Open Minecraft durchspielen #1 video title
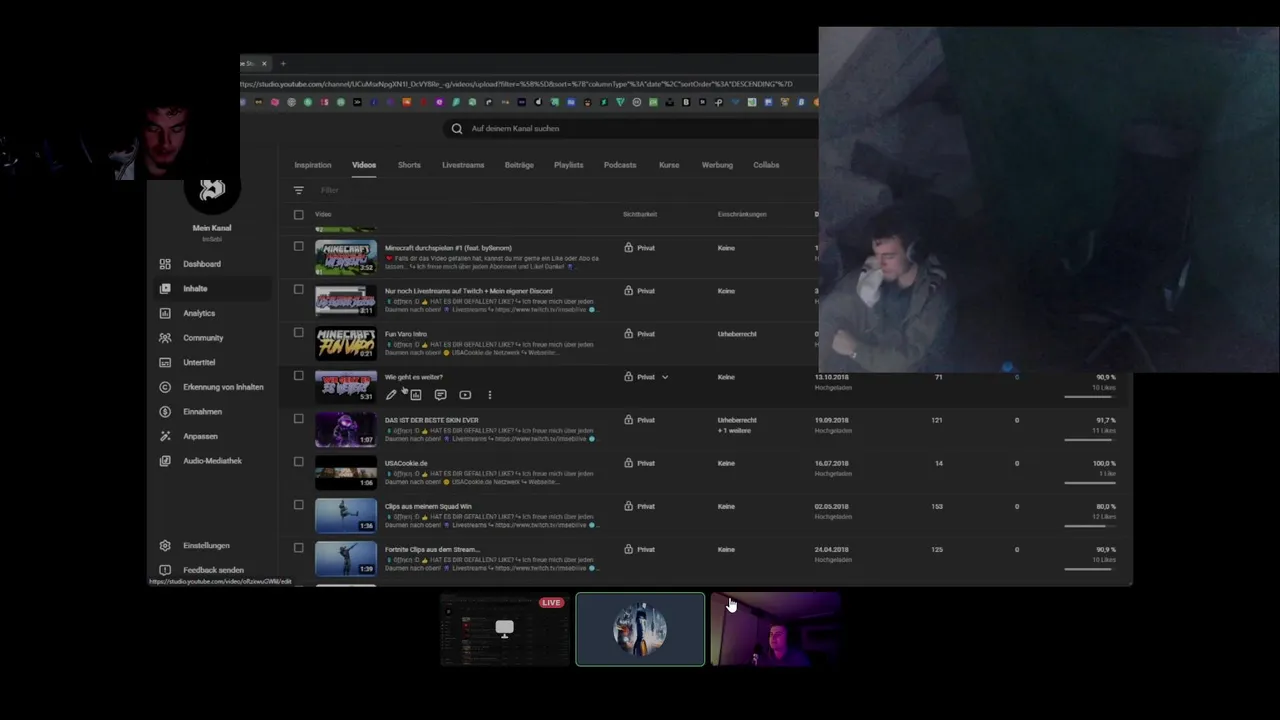 point(448,248)
